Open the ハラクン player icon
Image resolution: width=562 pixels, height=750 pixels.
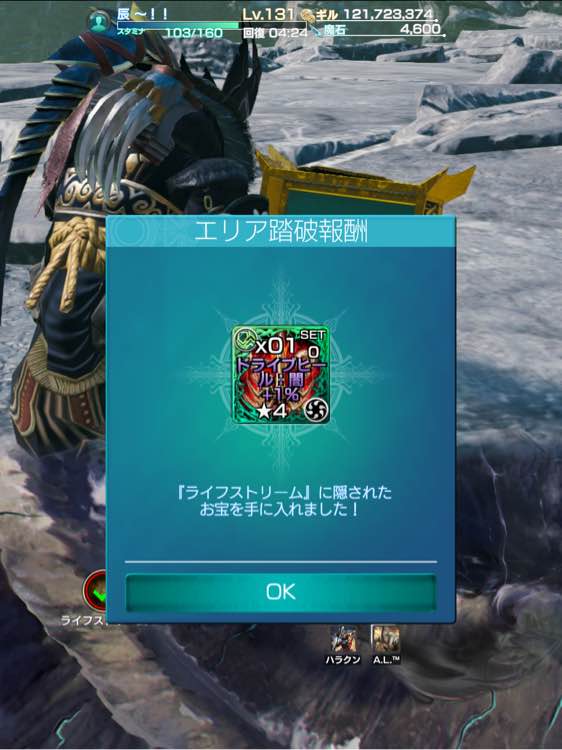343,640
